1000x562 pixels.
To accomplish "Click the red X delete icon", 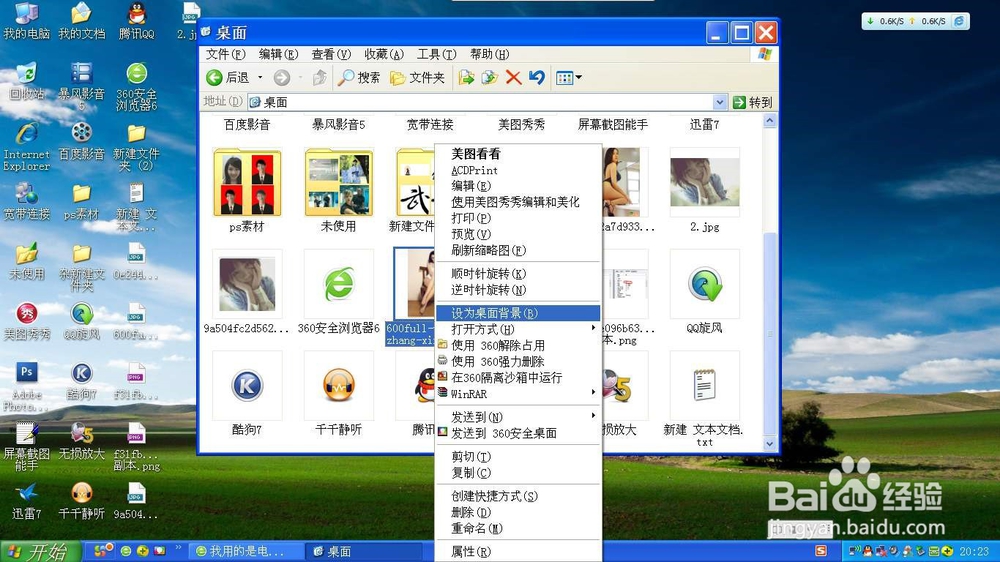I will (x=513, y=78).
